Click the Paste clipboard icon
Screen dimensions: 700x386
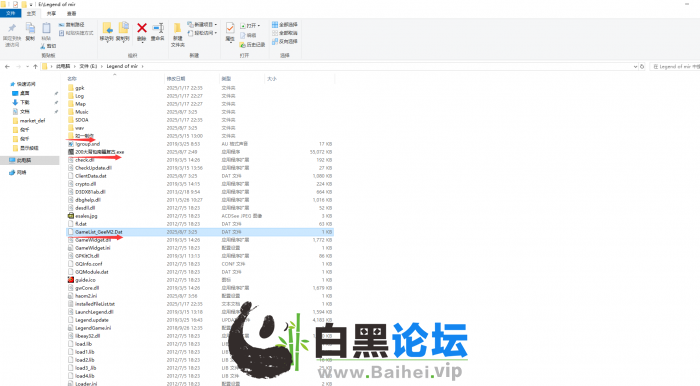click(x=46, y=29)
